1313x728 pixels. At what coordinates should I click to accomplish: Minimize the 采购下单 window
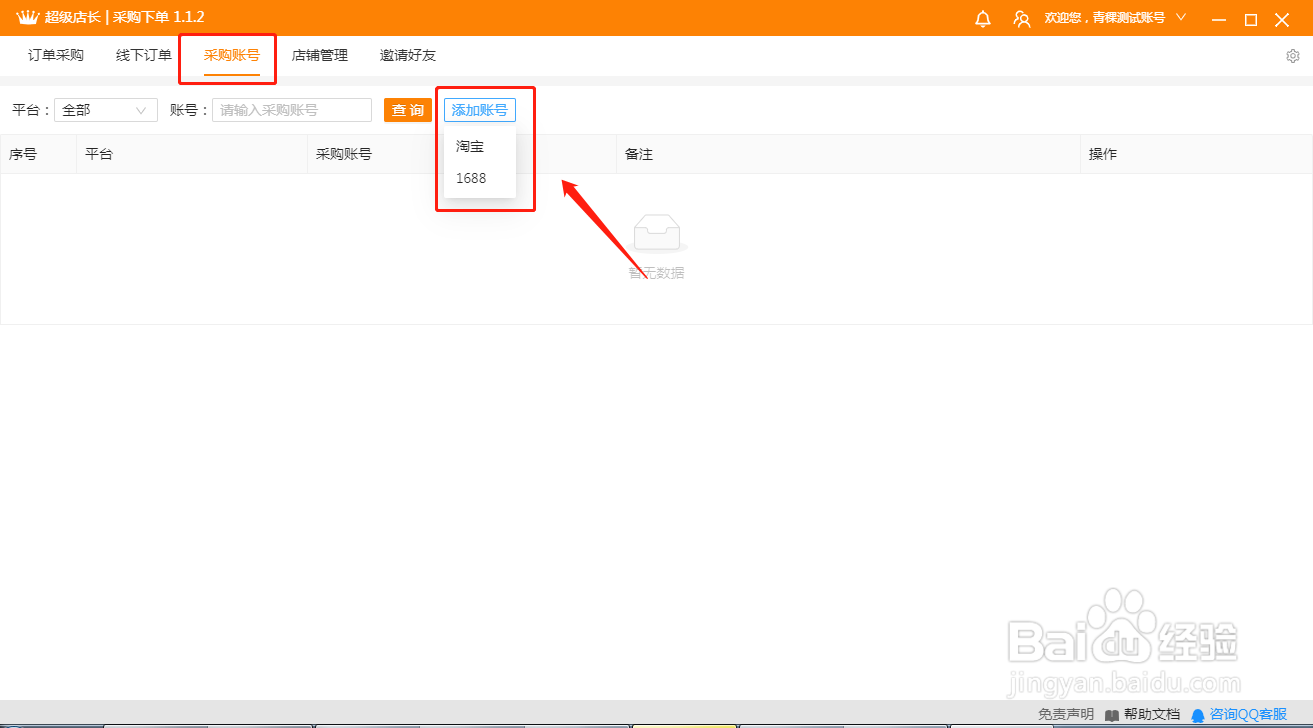coord(1218,19)
